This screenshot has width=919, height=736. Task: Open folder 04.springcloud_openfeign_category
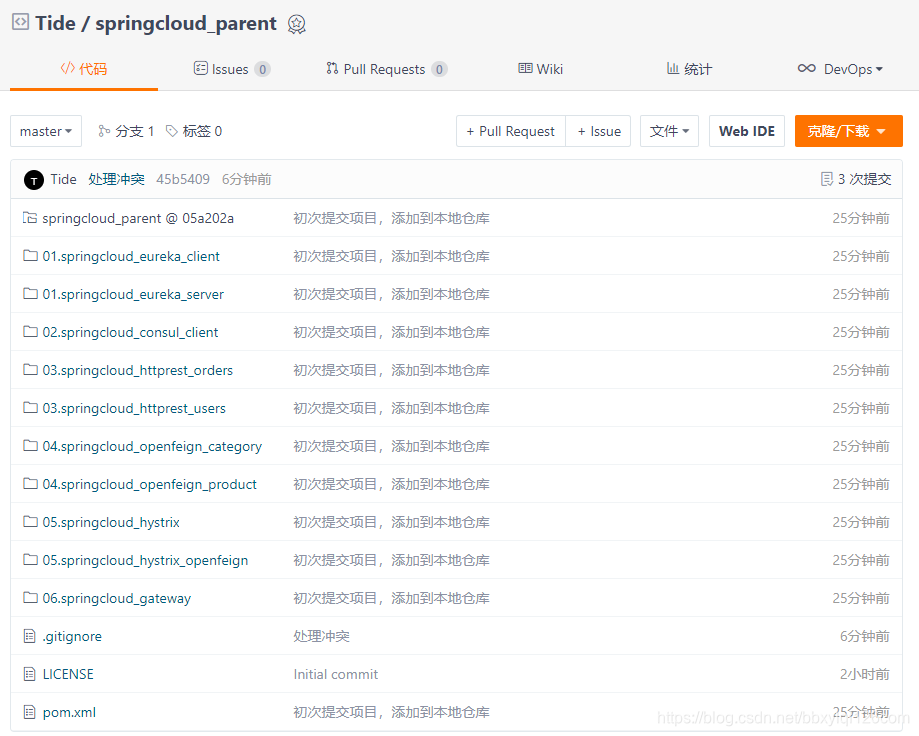coord(152,447)
